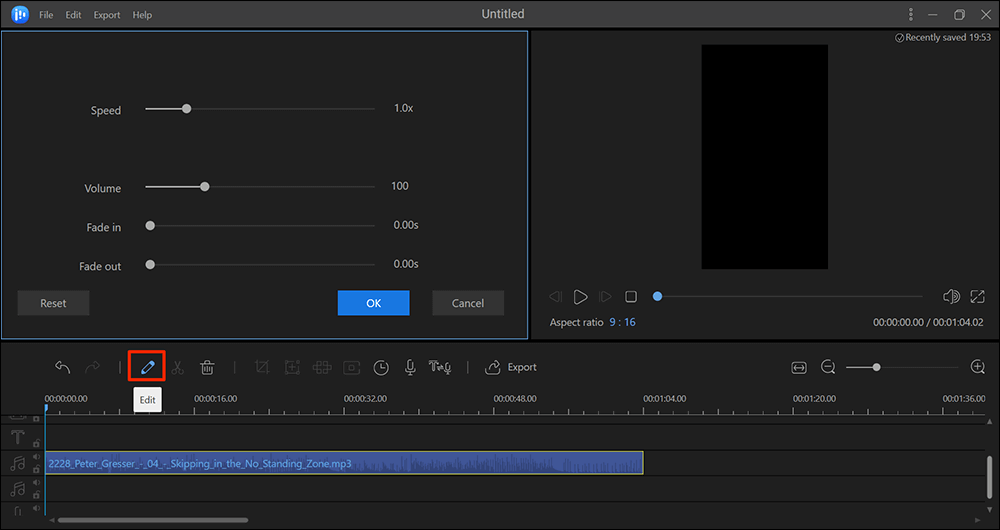1000x530 pixels.
Task: Toggle preview volume speaker icon
Action: point(951,297)
